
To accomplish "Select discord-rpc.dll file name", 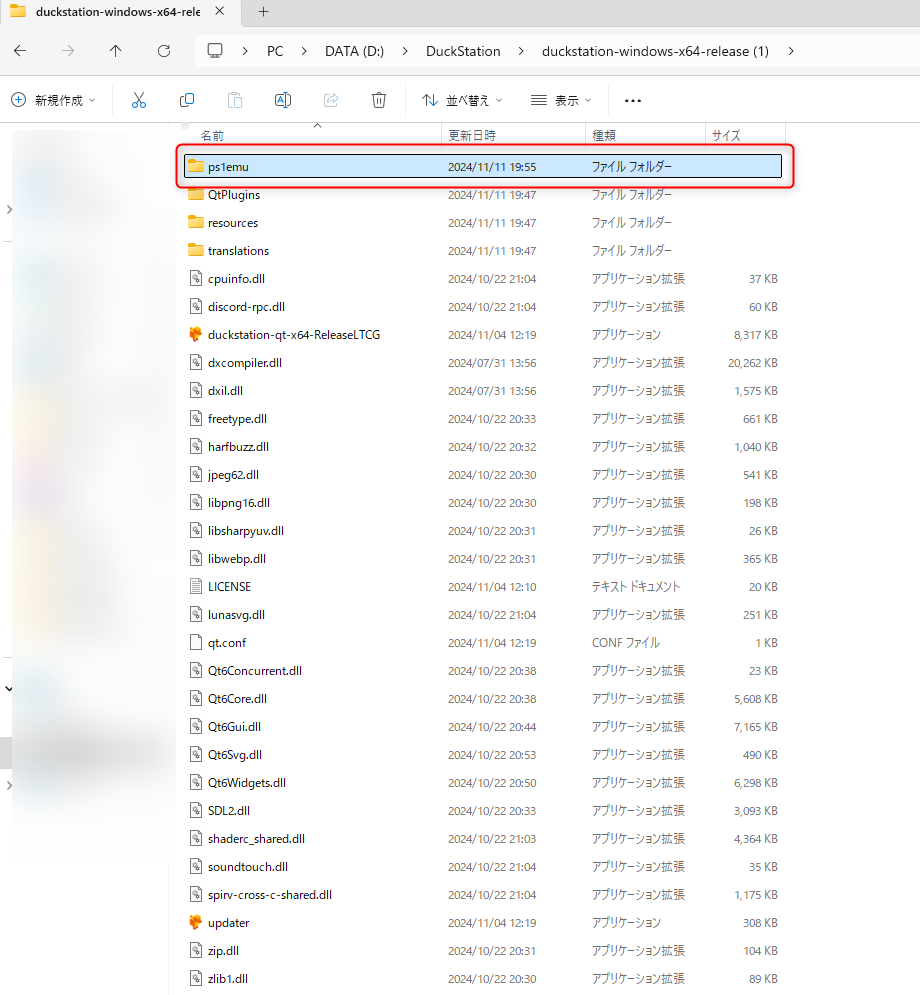I will (246, 306).
